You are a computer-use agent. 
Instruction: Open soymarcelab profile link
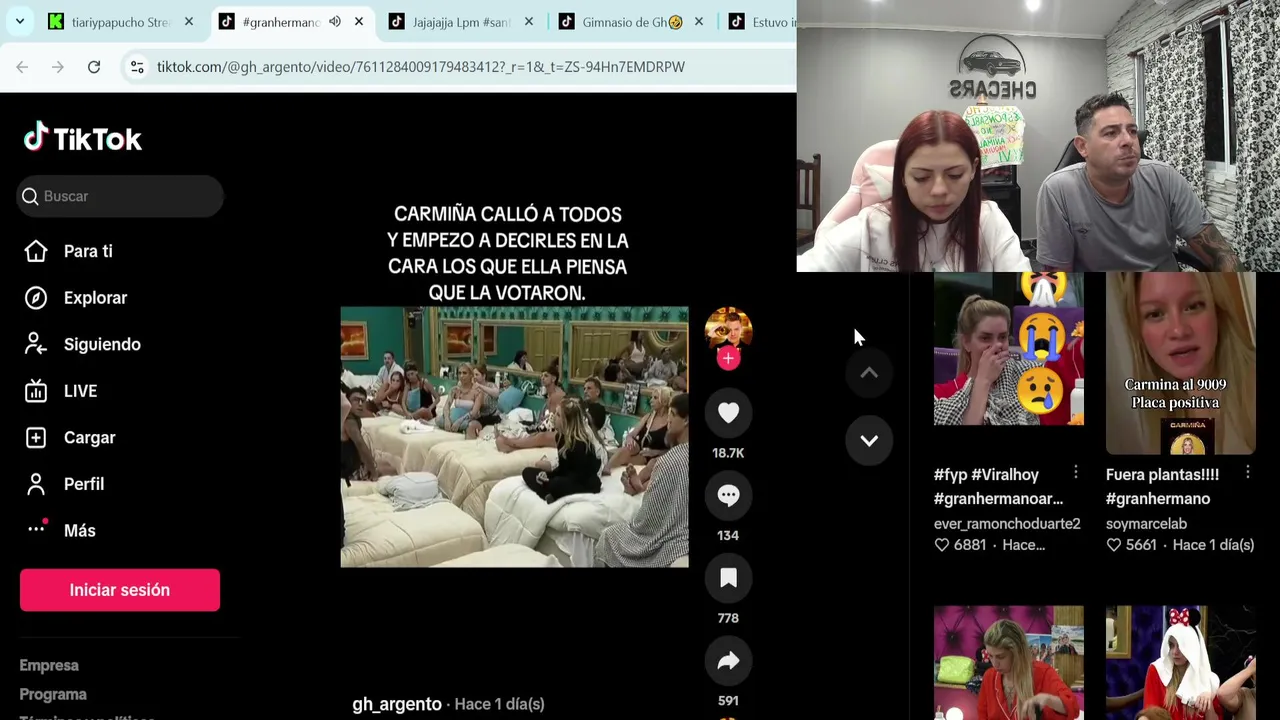[1146, 523]
